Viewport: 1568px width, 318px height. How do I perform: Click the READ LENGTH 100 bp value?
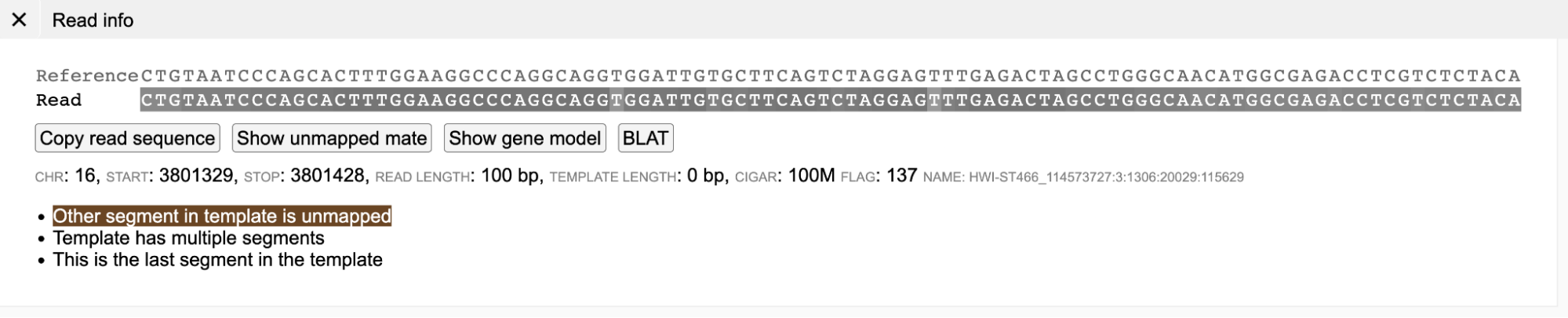click(509, 176)
